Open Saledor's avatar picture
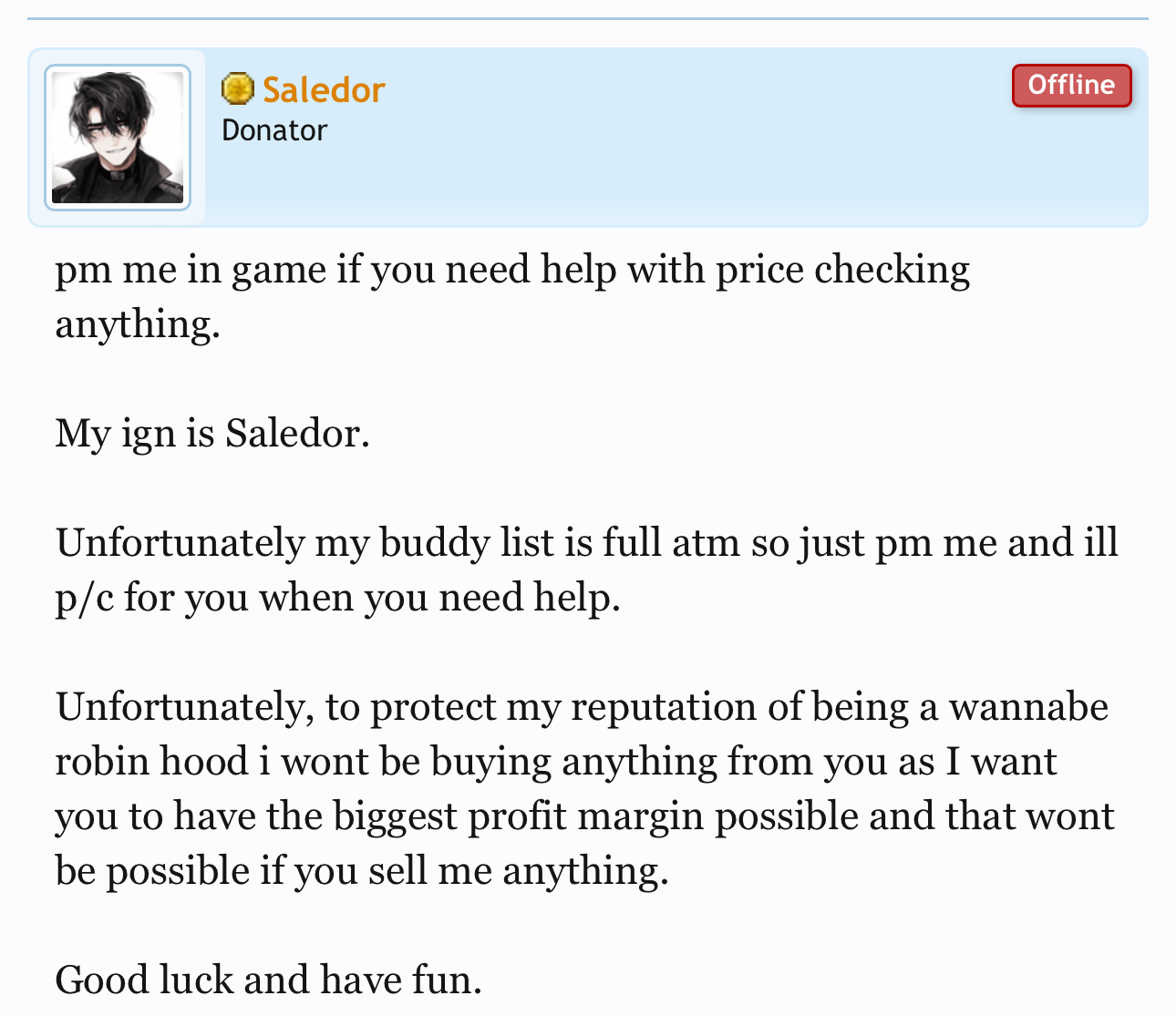 [118, 138]
